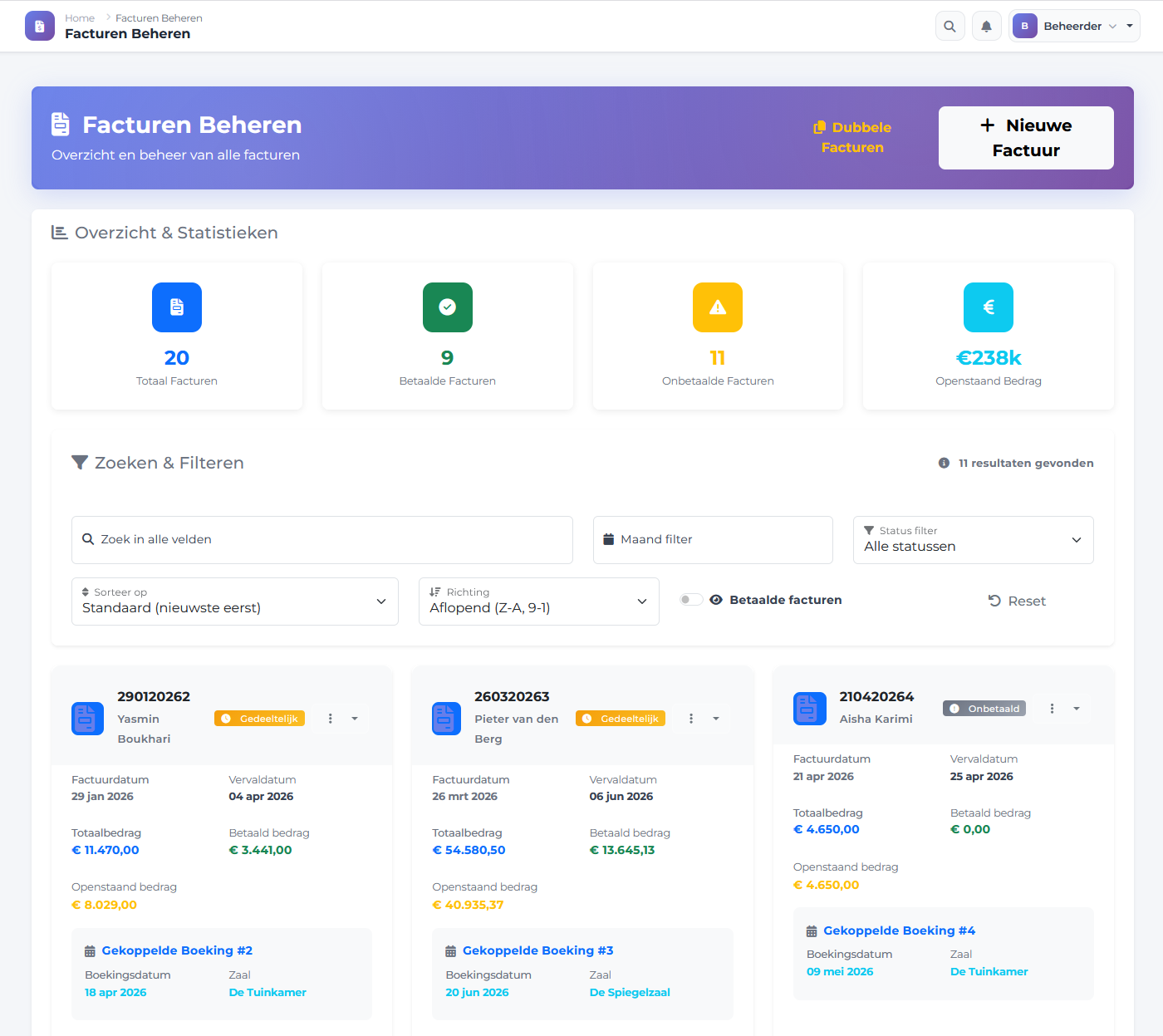Click the yellow Onbetaalde Facturen warning icon
The width and height of the screenshot is (1163, 1036).
[x=717, y=307]
